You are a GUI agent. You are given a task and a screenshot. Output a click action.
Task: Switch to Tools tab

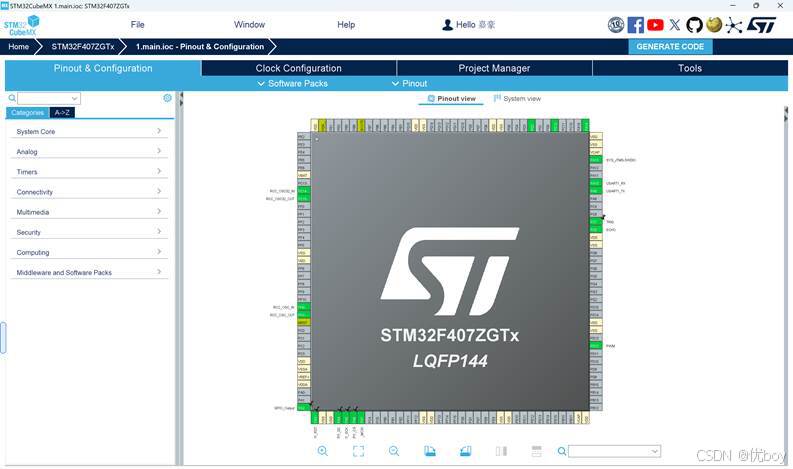pos(690,68)
